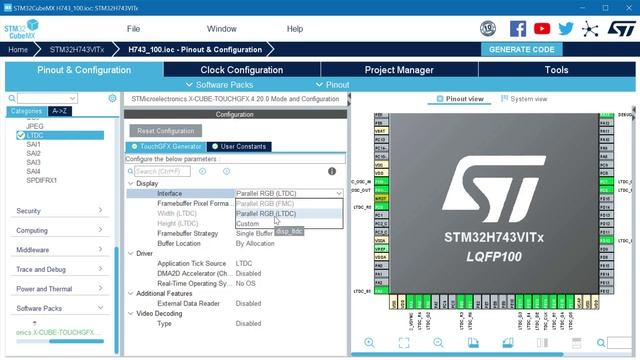Image resolution: width=640 pixels, height=360 pixels.
Task: Expand the Software Packs dropdown menu
Action: click(x=220, y=85)
